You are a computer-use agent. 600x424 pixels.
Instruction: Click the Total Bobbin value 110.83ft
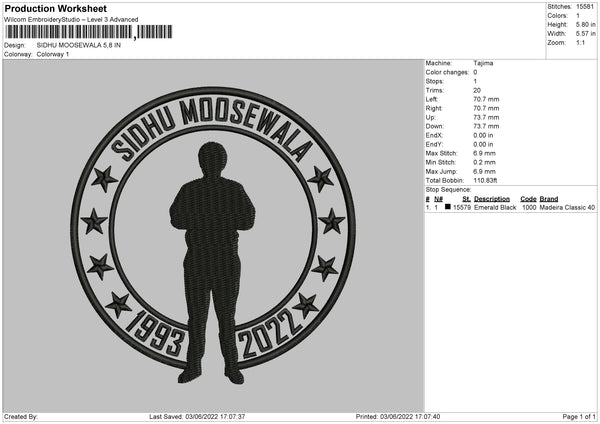tap(485, 180)
